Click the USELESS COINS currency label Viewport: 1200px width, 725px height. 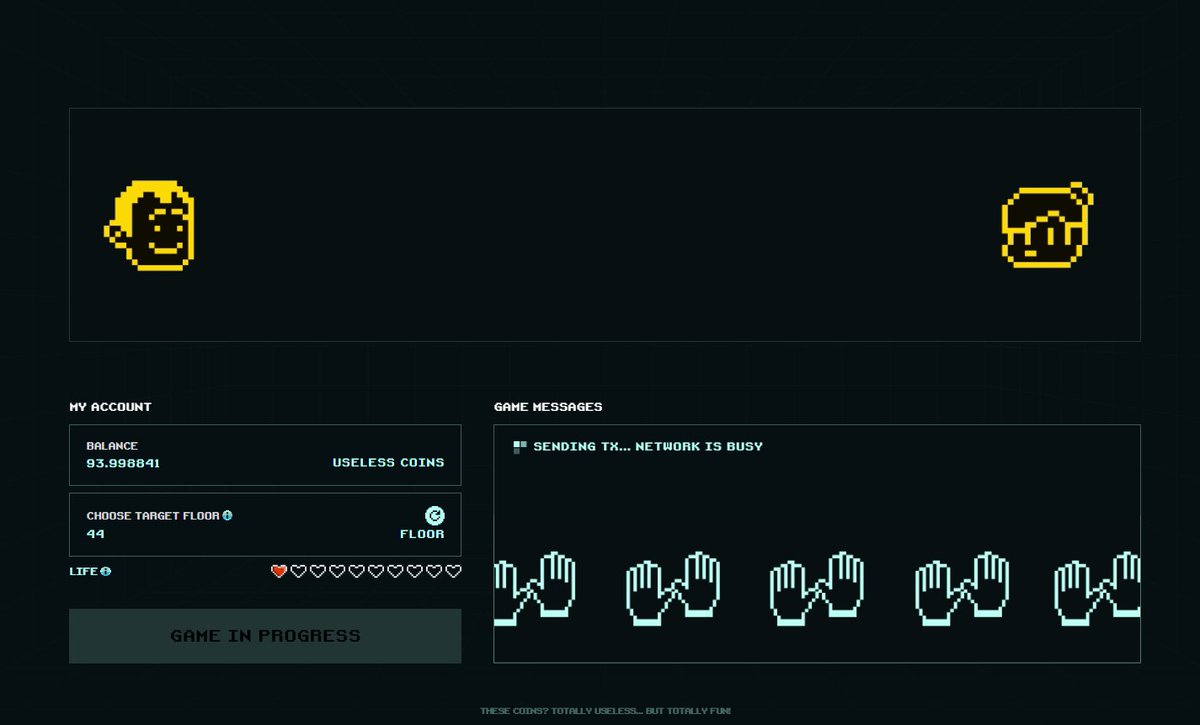point(389,462)
